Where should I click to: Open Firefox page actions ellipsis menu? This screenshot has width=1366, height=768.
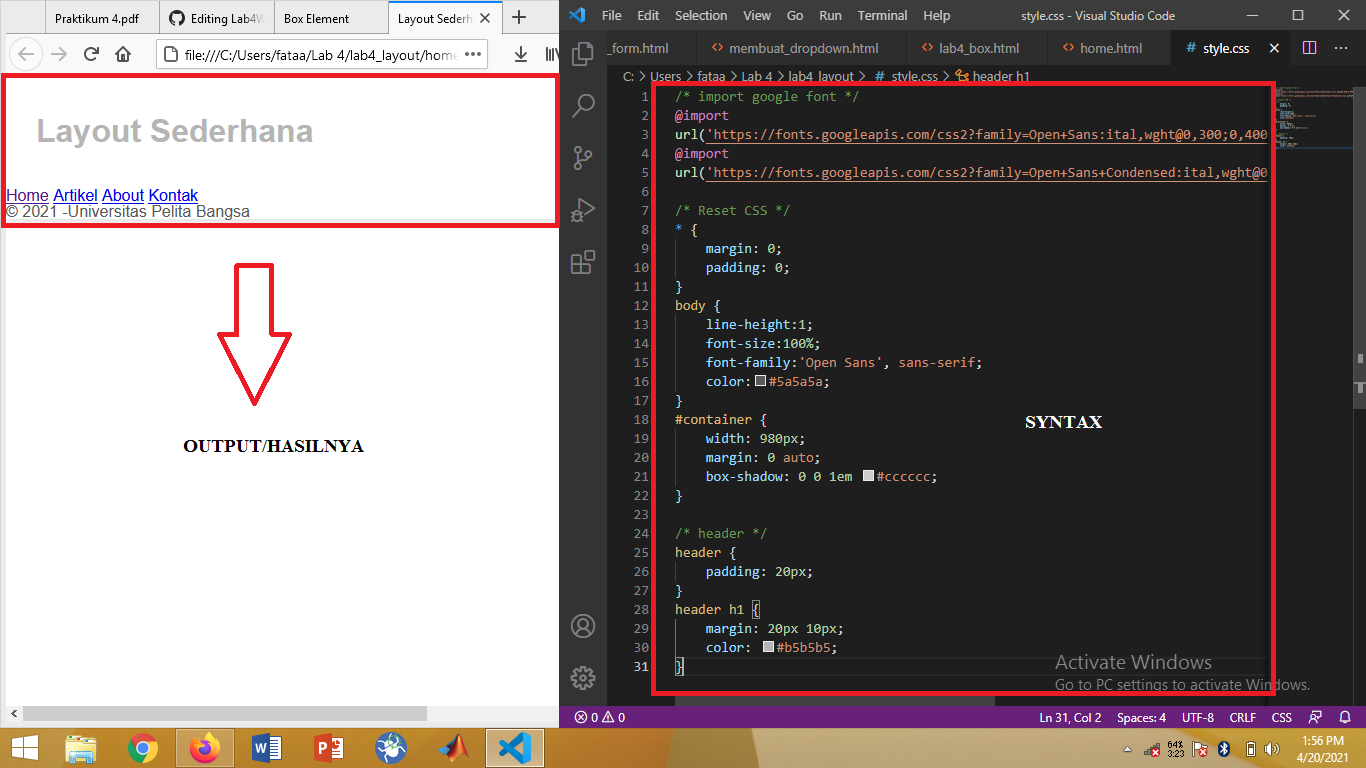(x=472, y=55)
